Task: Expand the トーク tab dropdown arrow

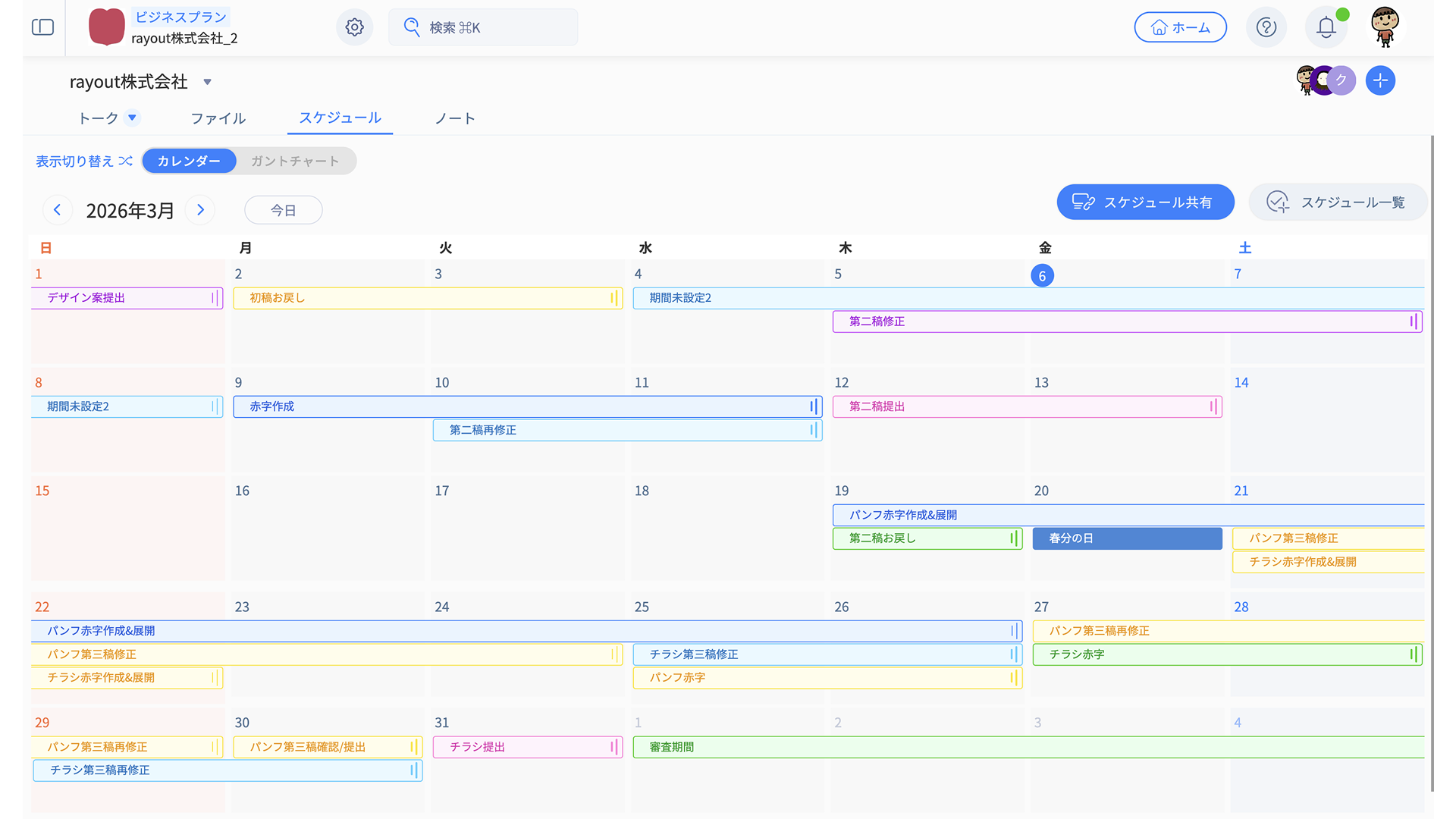Action: pyautogui.click(x=132, y=118)
